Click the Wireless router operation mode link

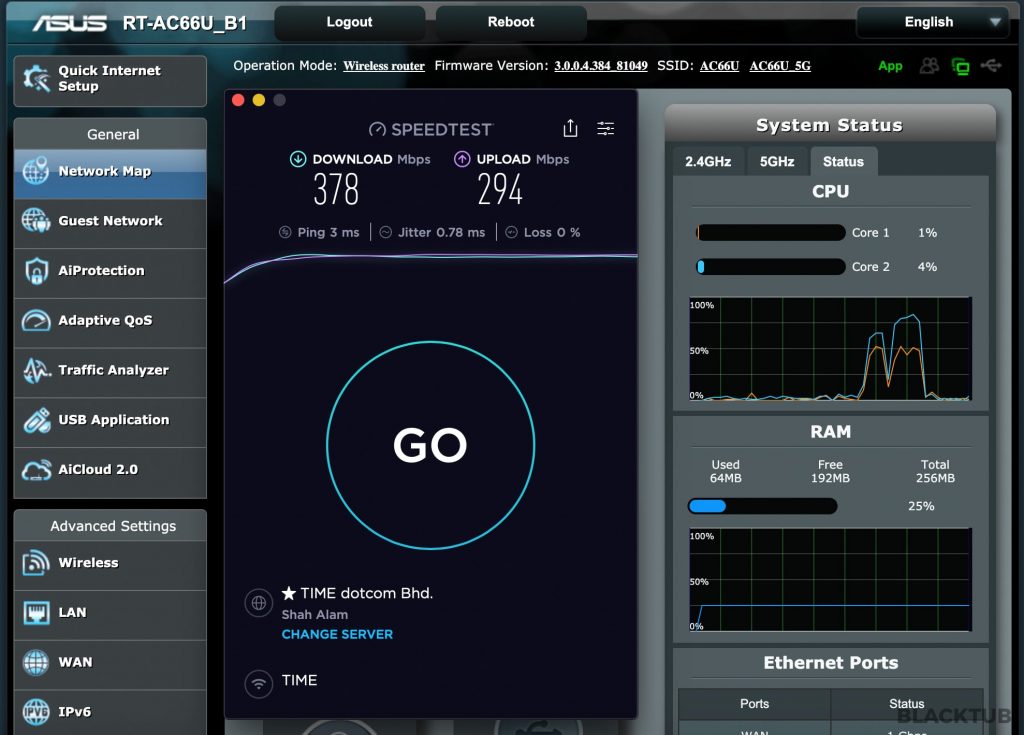coord(384,66)
